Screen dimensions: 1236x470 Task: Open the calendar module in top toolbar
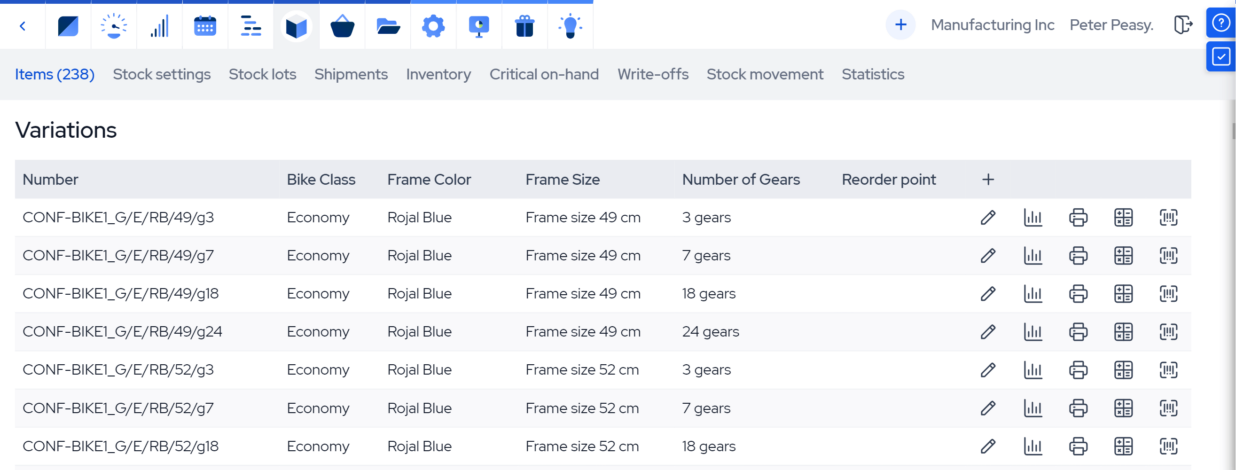205,26
